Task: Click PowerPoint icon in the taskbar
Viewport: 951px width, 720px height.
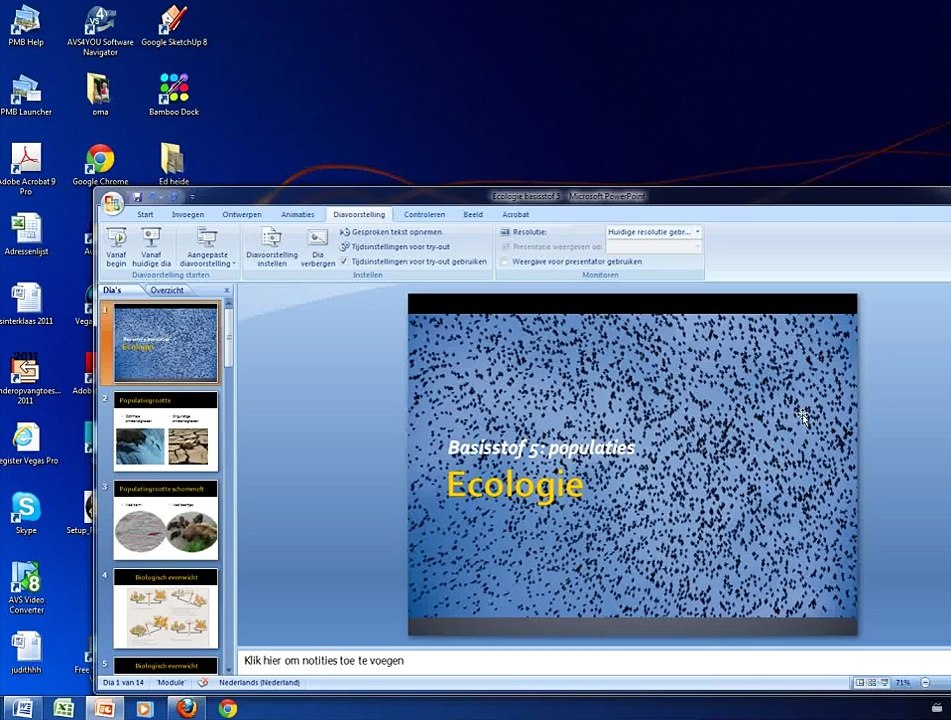Action: [x=104, y=708]
